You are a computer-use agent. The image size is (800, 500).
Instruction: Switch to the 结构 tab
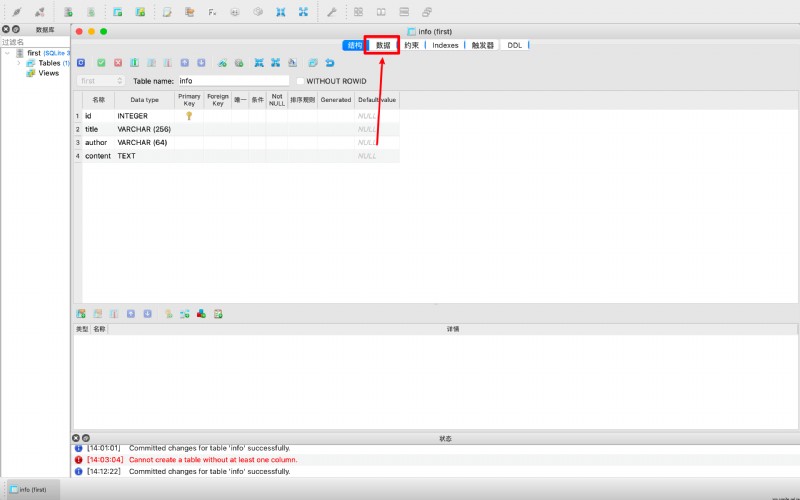click(x=355, y=45)
